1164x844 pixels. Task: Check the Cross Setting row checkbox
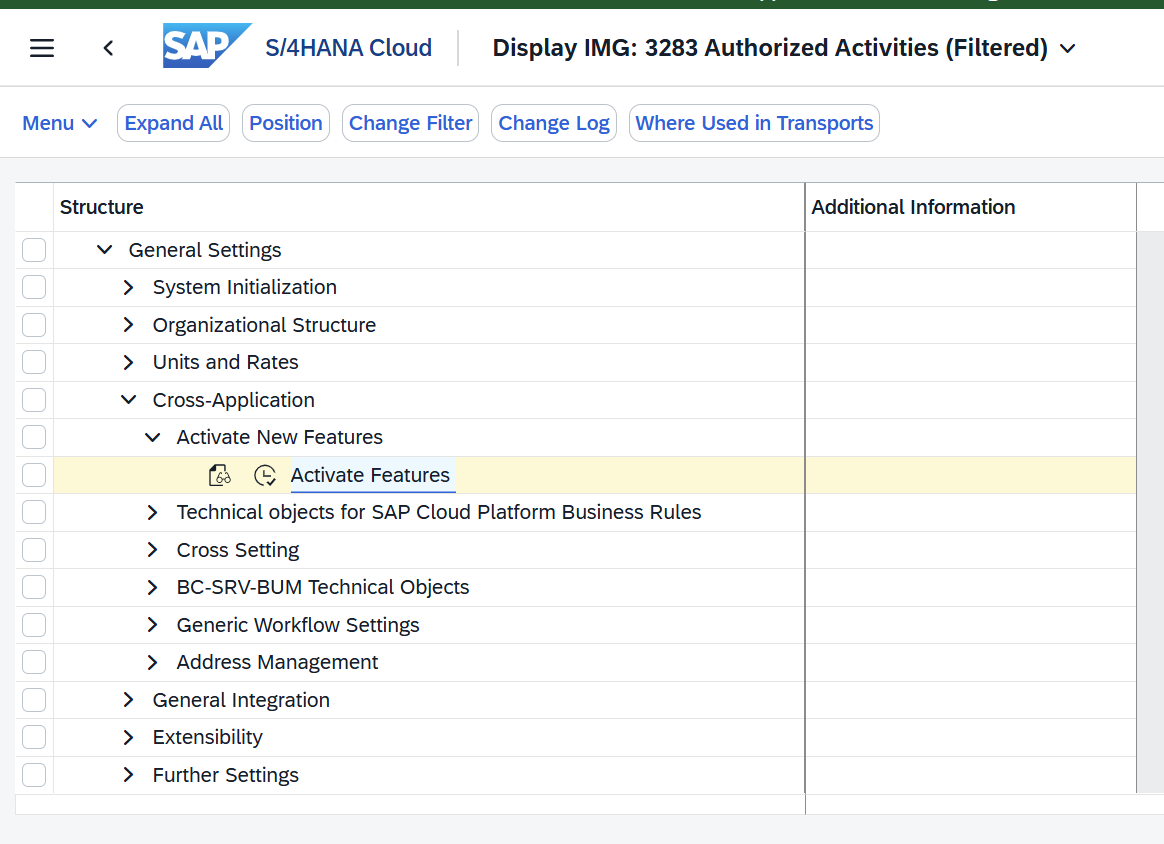point(34,550)
